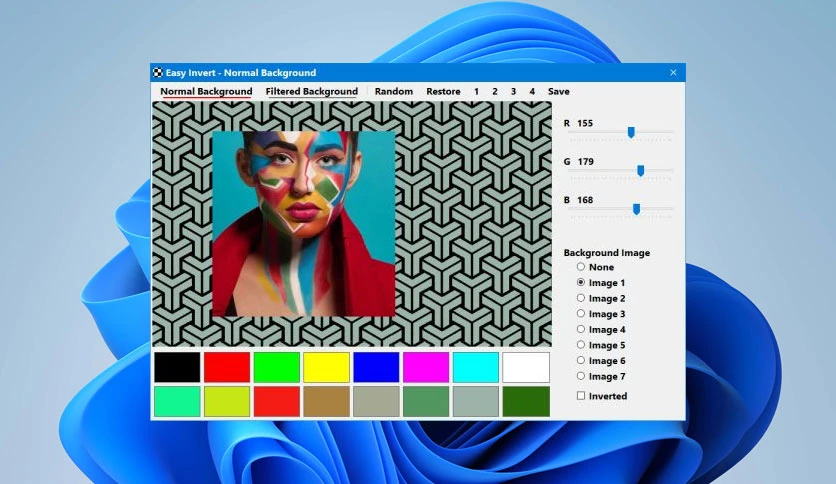Select the Image 6 radio button

(581, 360)
